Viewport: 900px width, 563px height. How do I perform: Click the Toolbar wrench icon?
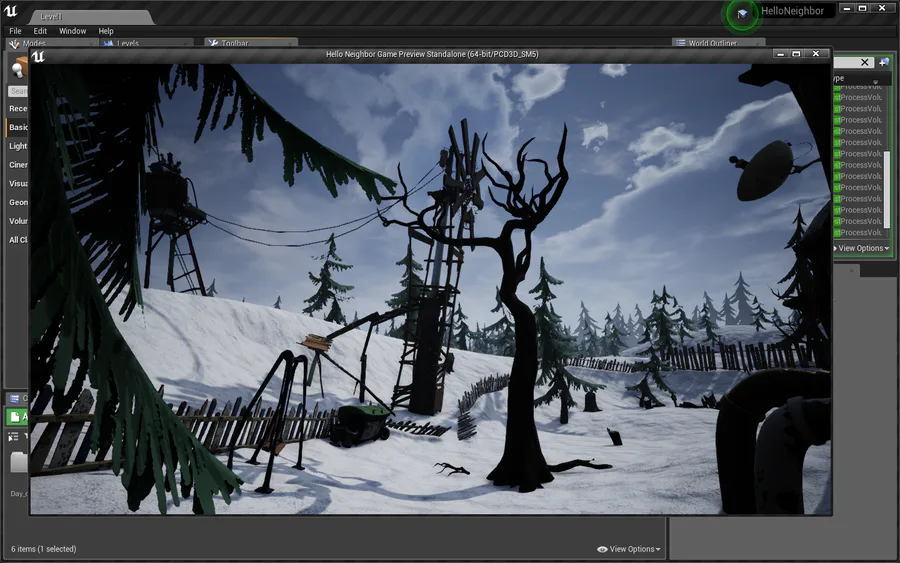pyautogui.click(x=213, y=43)
